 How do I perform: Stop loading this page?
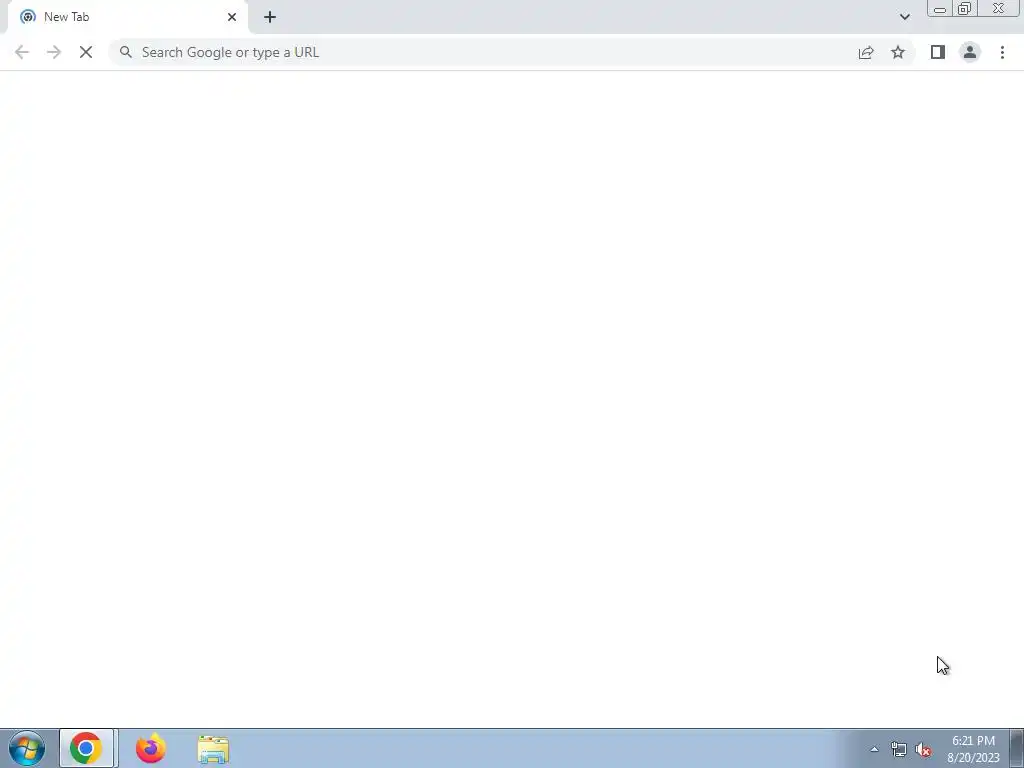tap(86, 52)
